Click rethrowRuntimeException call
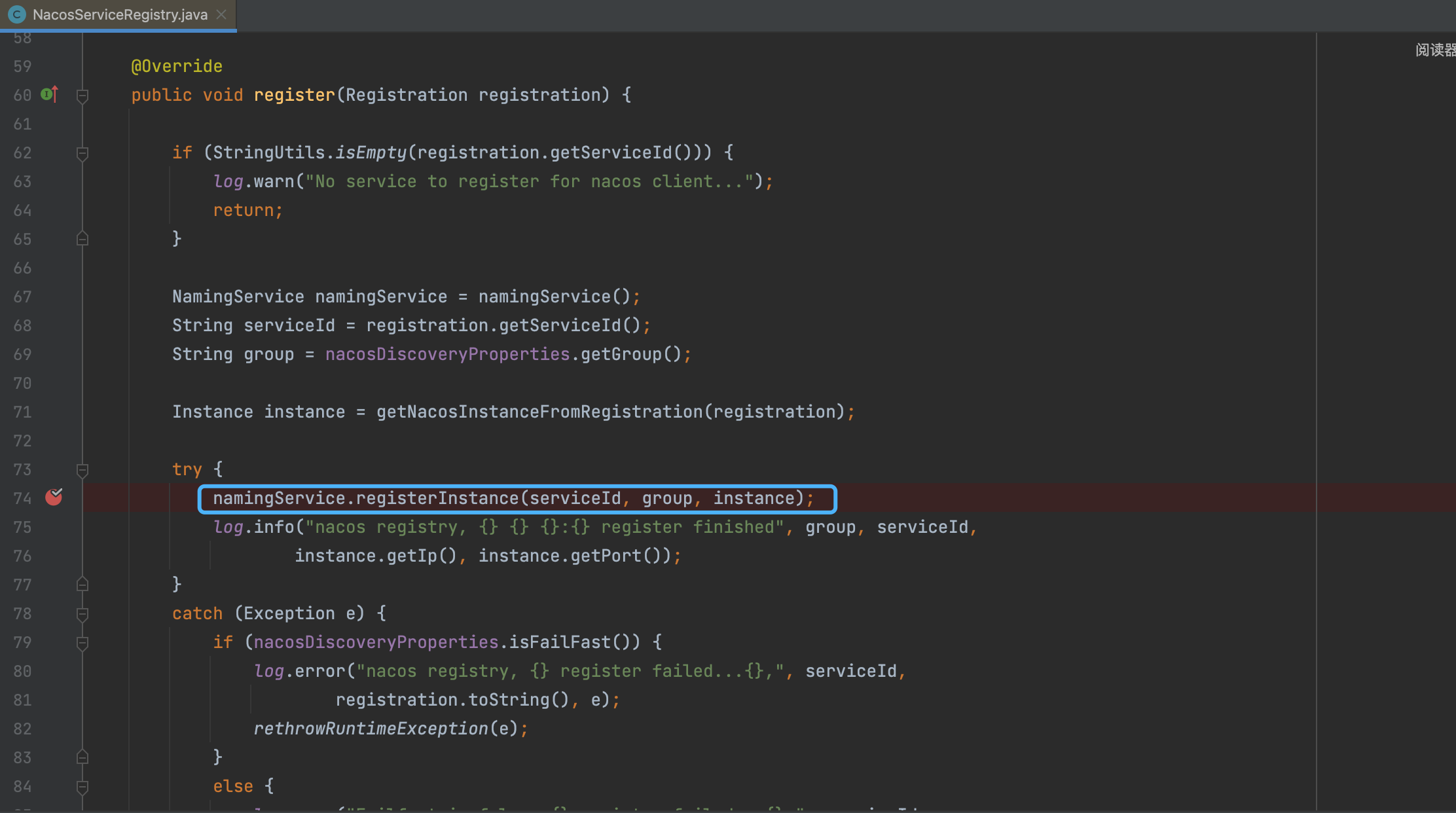This screenshot has width=1456, height=813. 371,729
